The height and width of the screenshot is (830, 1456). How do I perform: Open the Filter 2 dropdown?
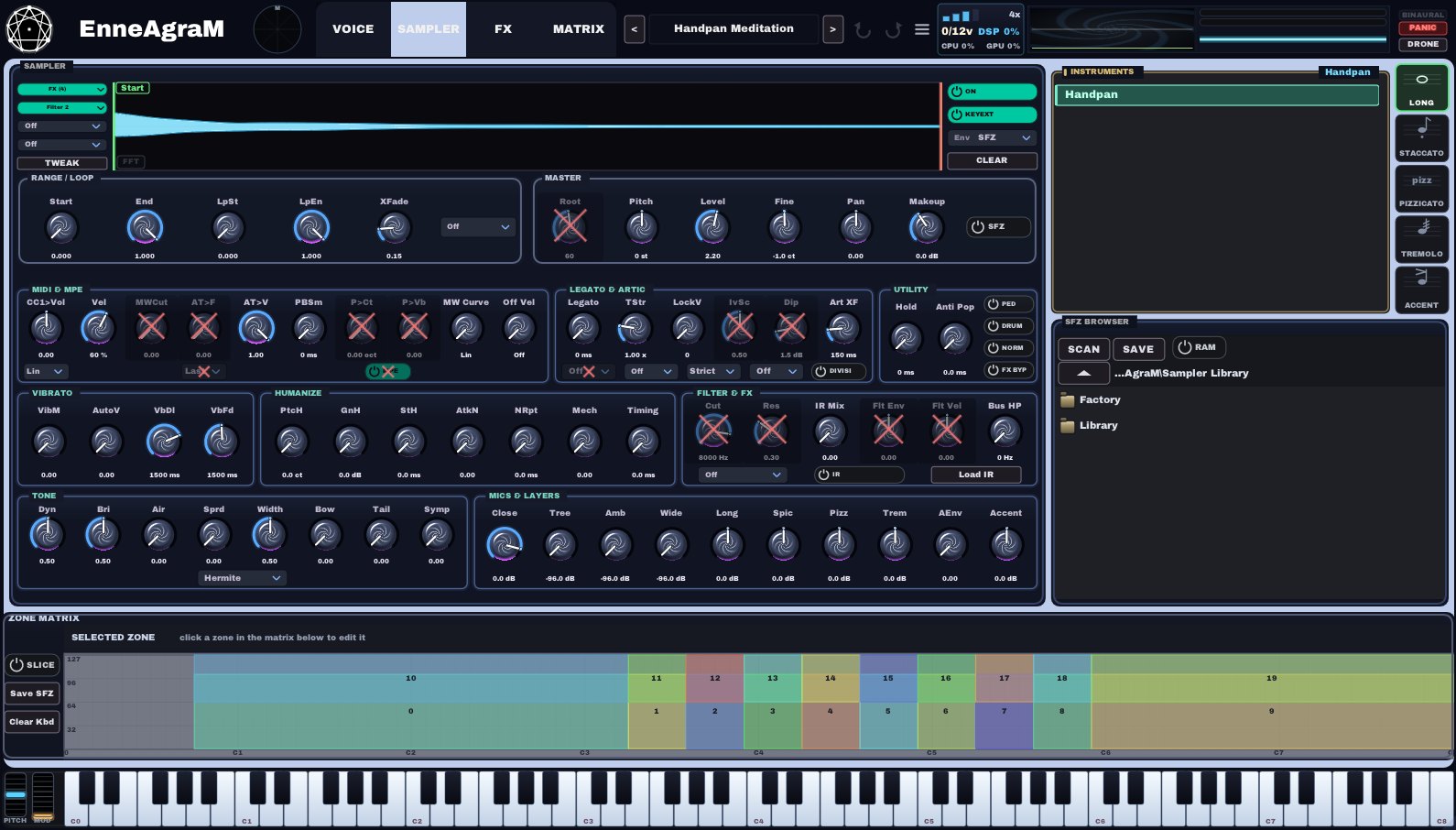click(62, 107)
